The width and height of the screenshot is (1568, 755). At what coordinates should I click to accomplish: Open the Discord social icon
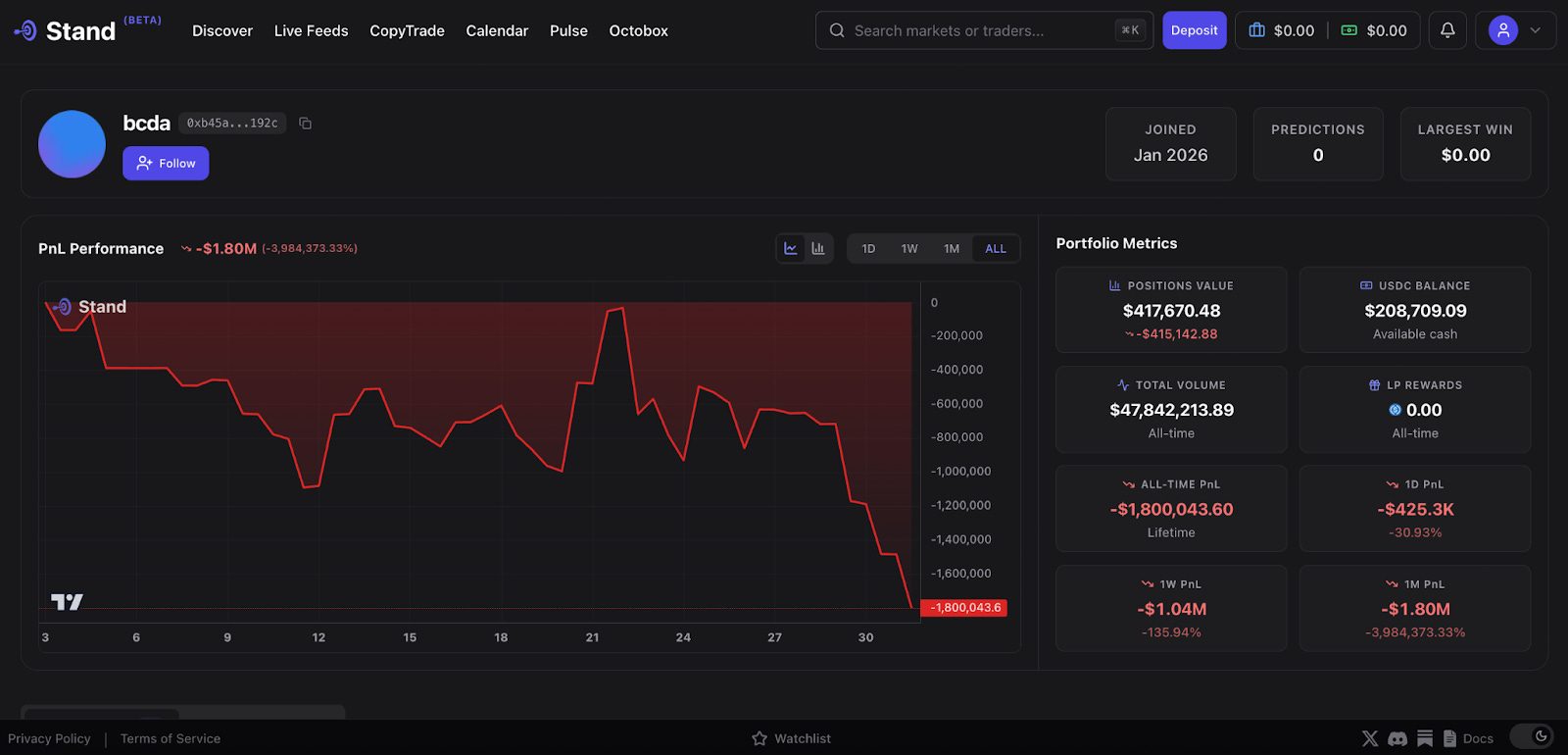(1398, 738)
